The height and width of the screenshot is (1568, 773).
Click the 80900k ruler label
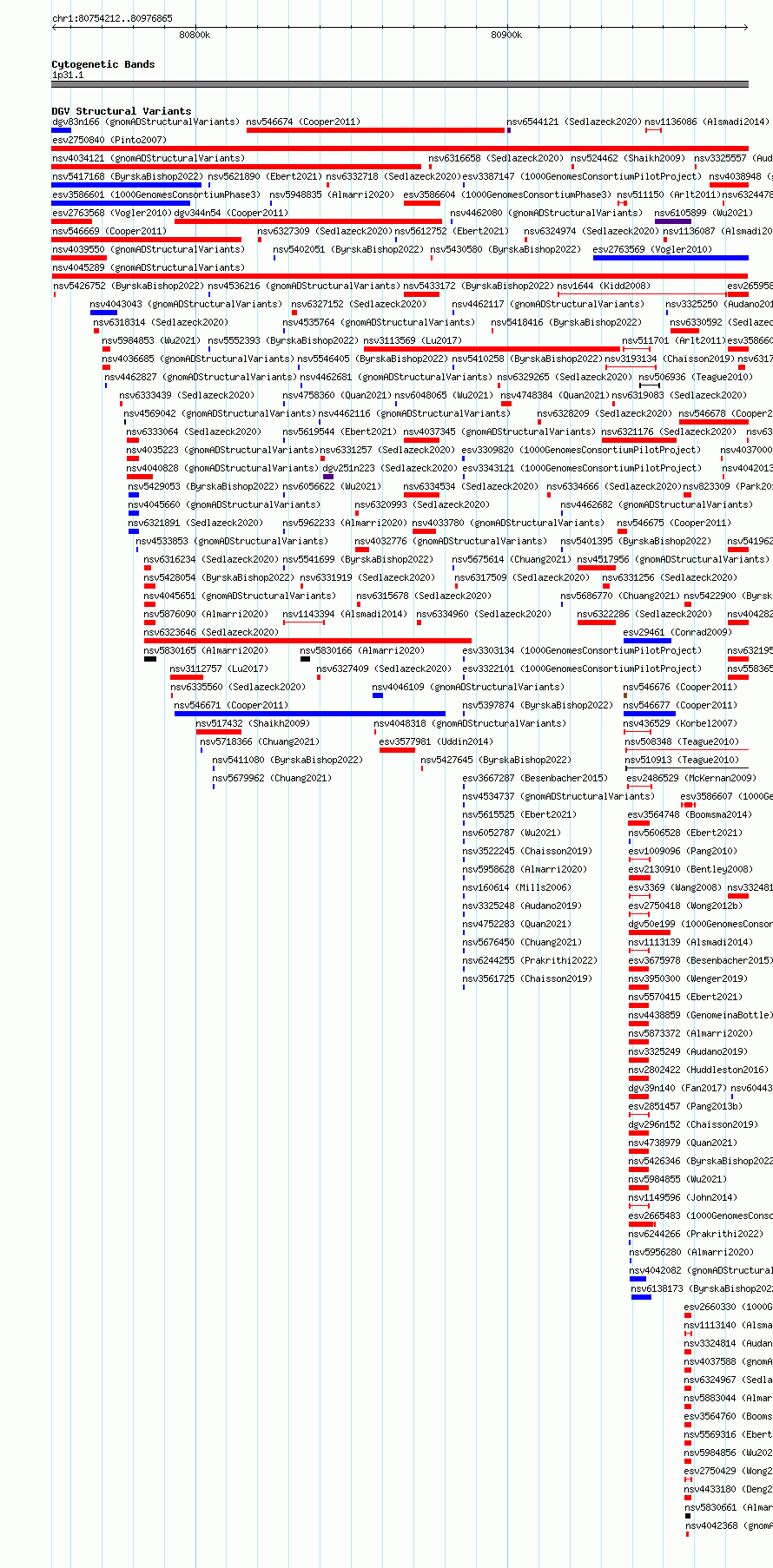tap(506, 36)
